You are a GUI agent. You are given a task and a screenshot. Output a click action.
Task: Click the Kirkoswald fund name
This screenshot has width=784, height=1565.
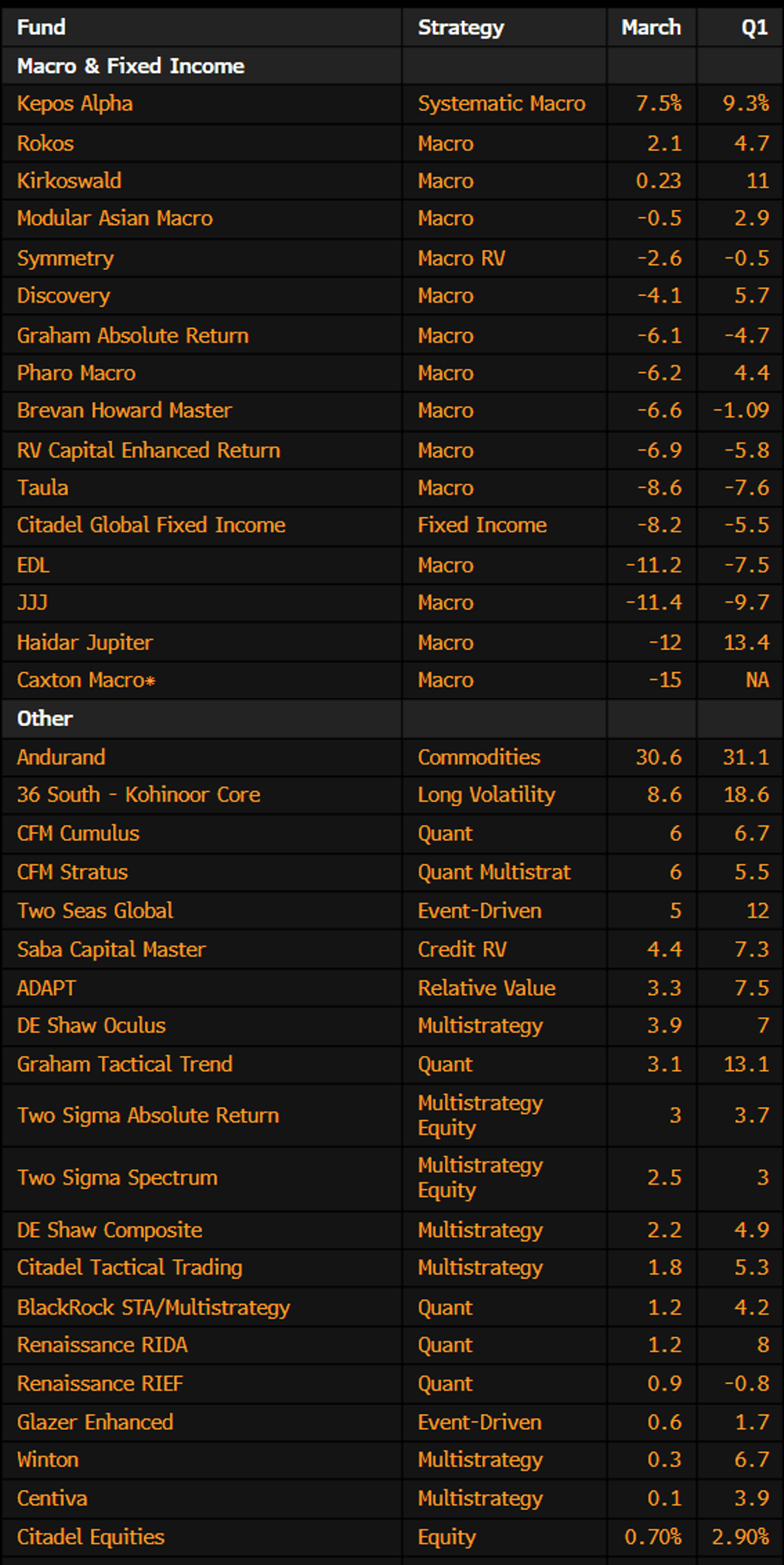tap(69, 180)
